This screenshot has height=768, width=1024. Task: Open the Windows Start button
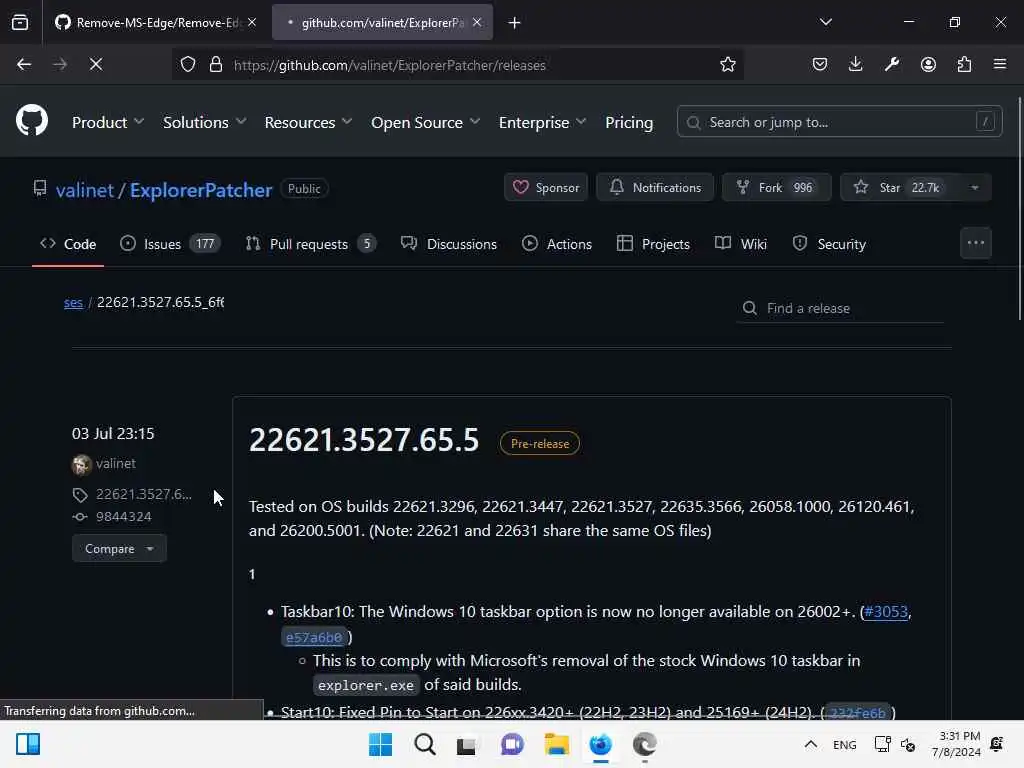point(380,744)
